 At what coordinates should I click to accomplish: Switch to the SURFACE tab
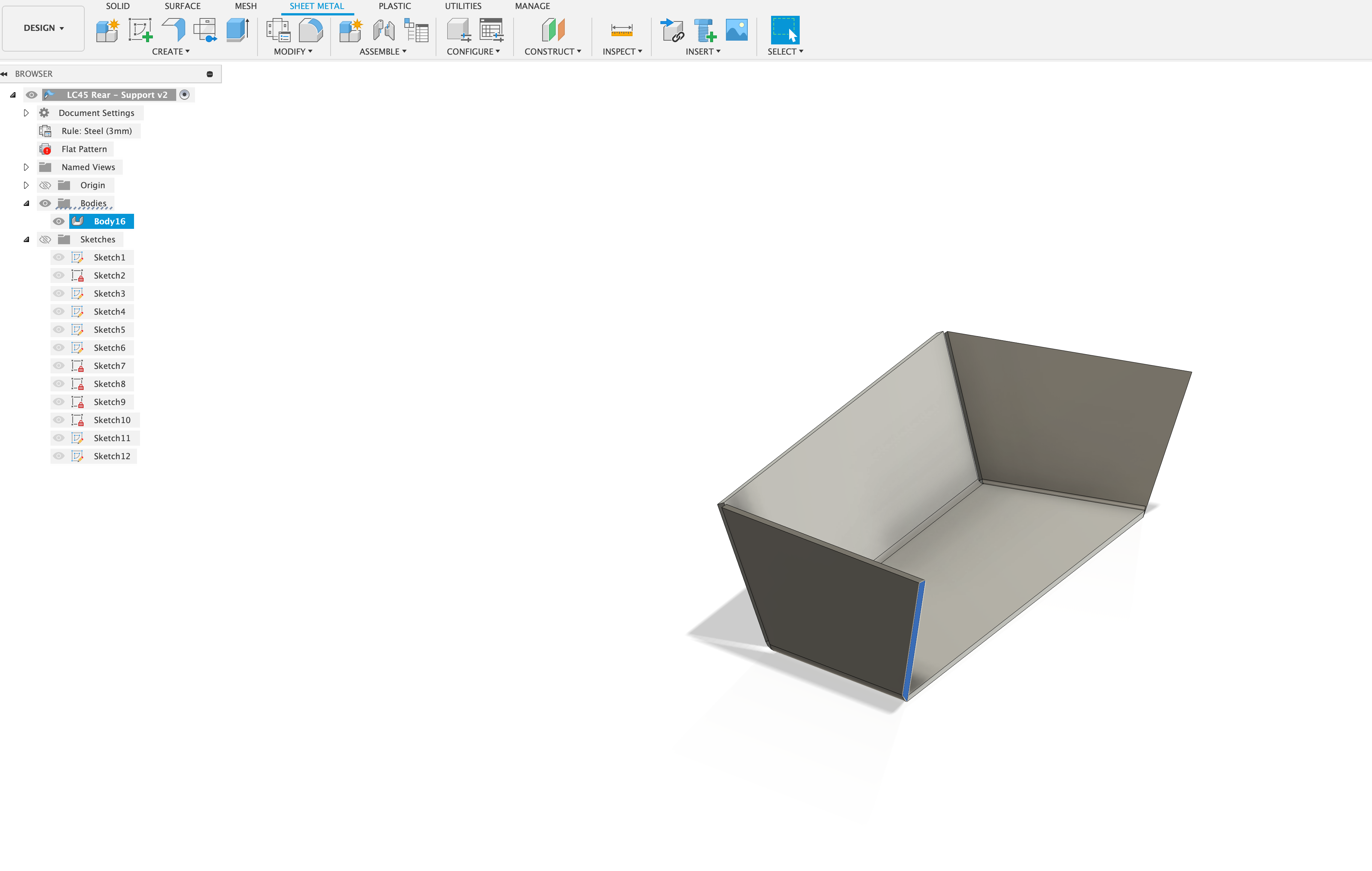(x=182, y=6)
